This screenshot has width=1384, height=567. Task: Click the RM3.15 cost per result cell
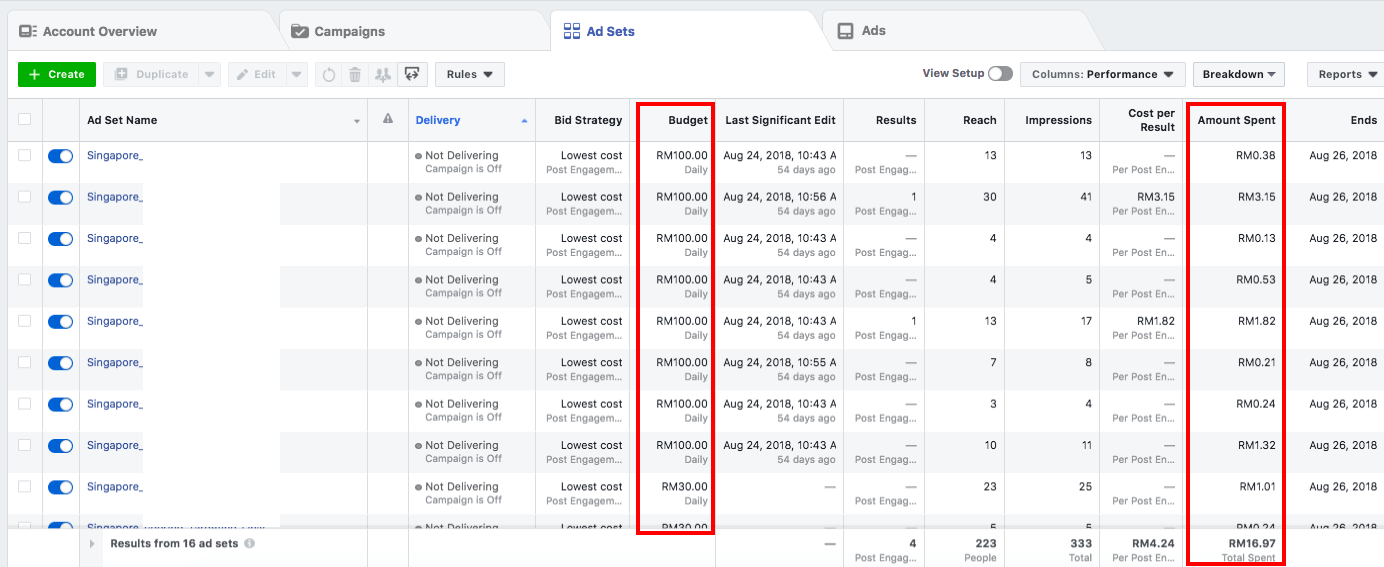point(1156,197)
